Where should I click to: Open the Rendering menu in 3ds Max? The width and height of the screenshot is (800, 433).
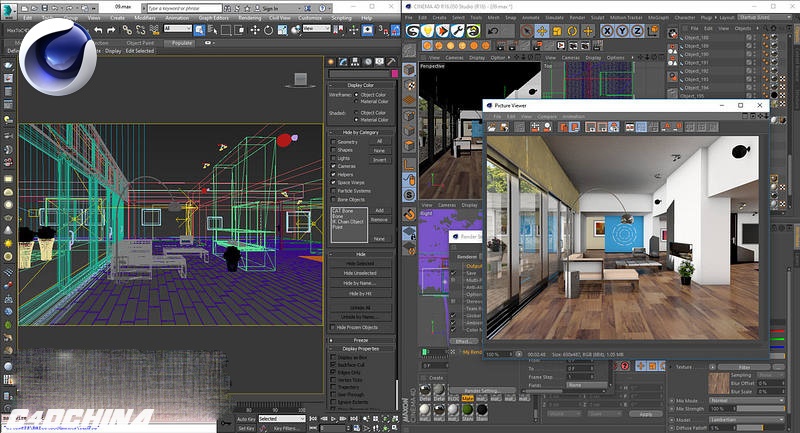point(249,18)
